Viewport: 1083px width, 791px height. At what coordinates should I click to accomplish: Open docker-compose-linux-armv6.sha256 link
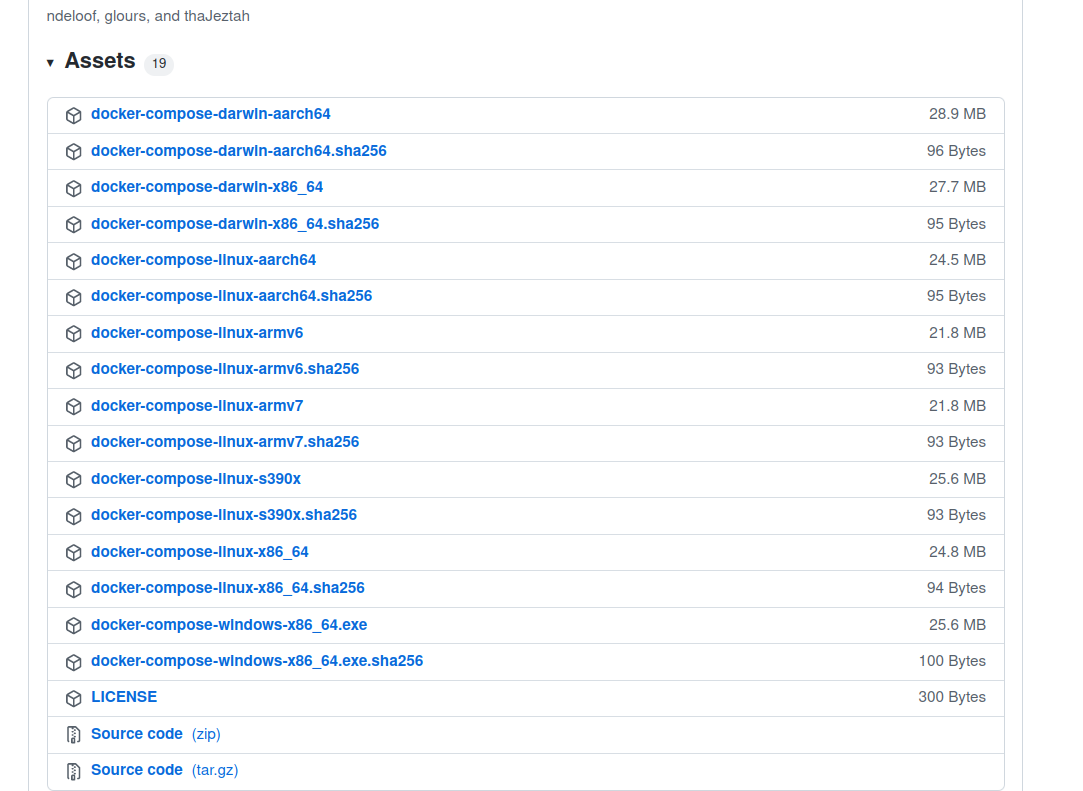coord(225,369)
